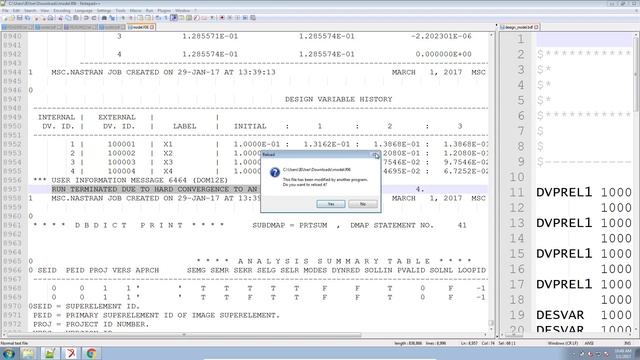Click the ANALYSIS SUMMARY TABLE heading text
Image resolution: width=640 pixels, height=360 pixels.
pos(334,261)
